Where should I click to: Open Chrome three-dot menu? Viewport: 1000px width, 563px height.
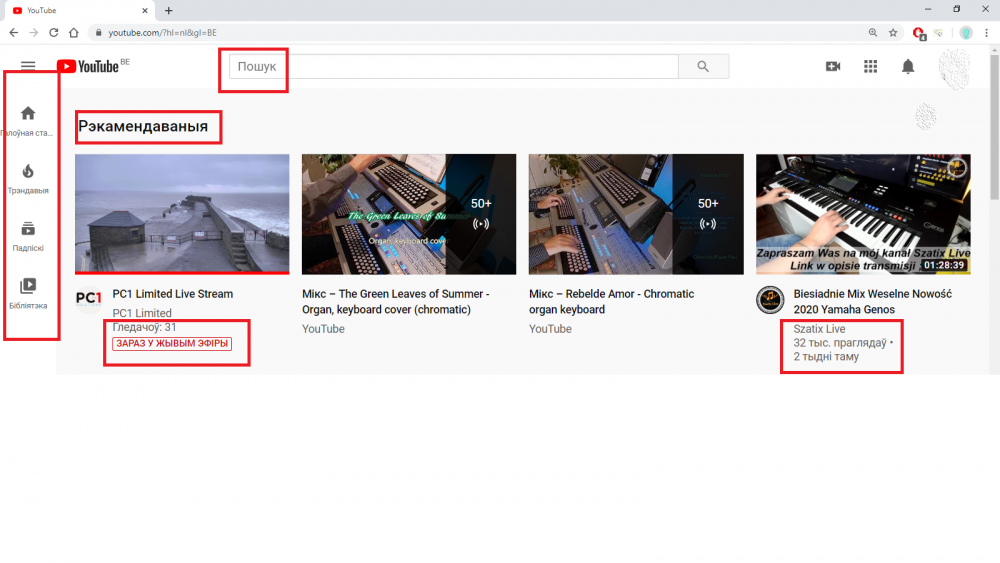pyautogui.click(x=987, y=33)
